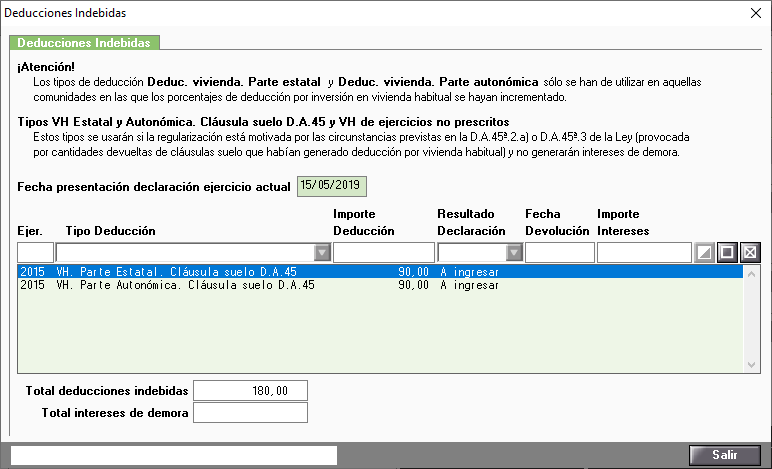Click the 'Total deducciones indebidas' label
The height and width of the screenshot is (469, 772).
click(x=107, y=391)
